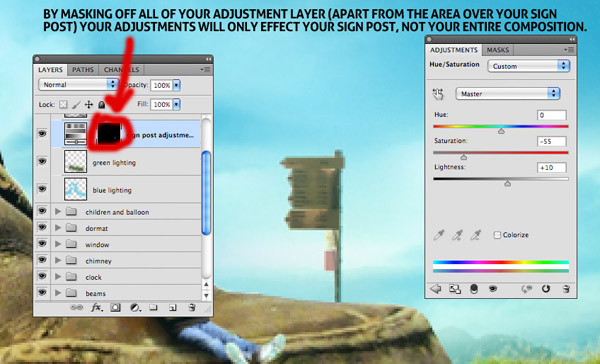Lock image pixels brush icon
This screenshot has height=364, width=600.
pos(76,104)
